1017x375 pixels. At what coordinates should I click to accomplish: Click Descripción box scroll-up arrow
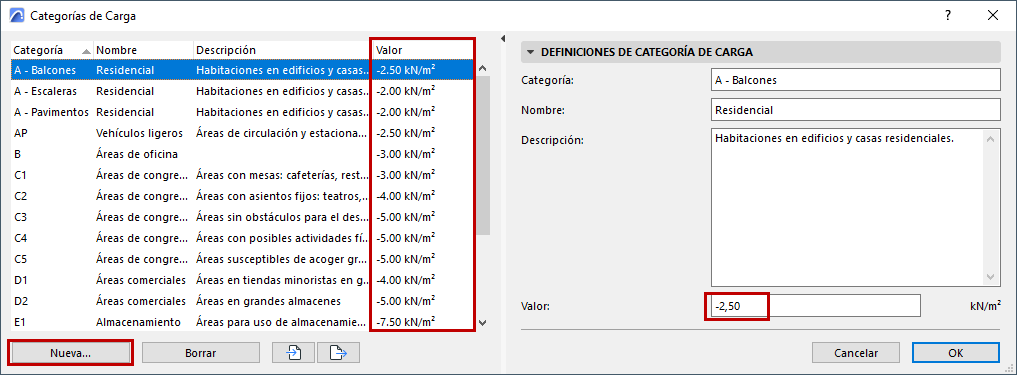point(990,138)
